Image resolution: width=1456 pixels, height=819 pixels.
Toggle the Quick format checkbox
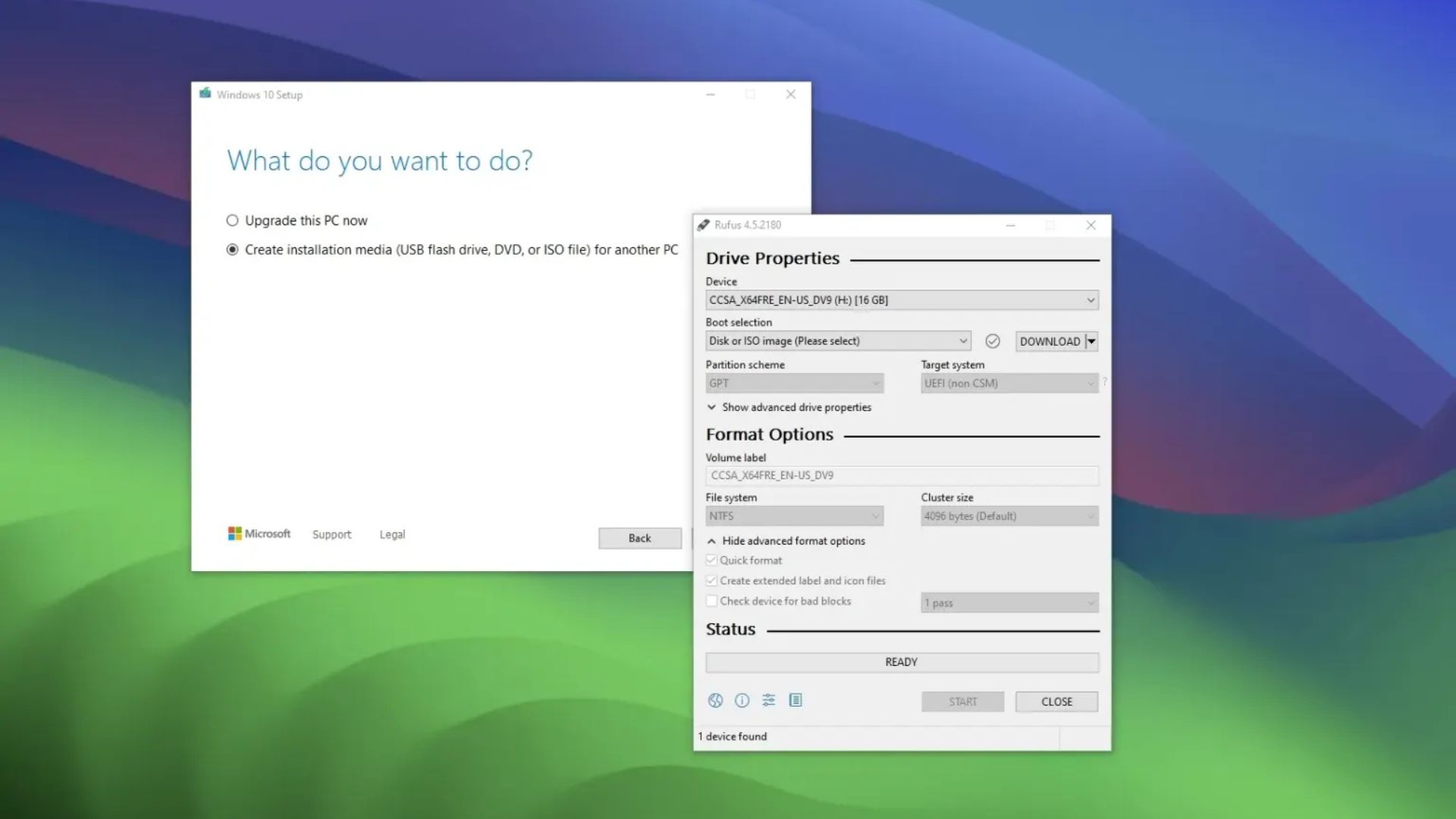(711, 560)
